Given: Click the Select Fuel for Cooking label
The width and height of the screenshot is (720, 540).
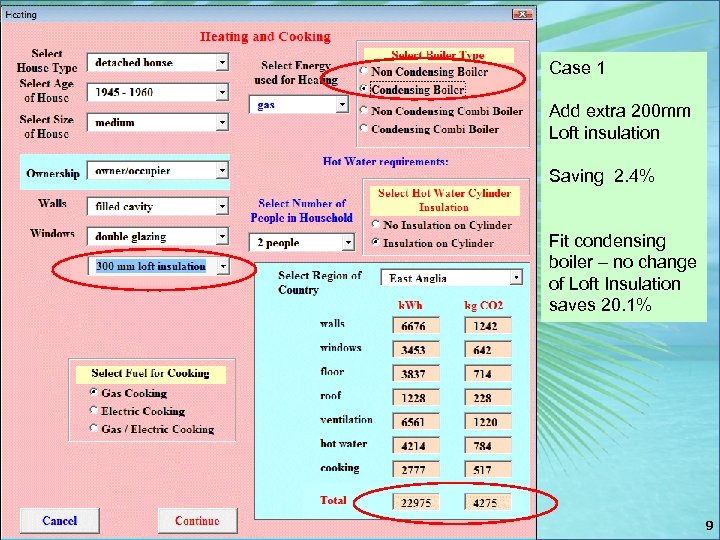Looking at the screenshot, I should point(150,373).
